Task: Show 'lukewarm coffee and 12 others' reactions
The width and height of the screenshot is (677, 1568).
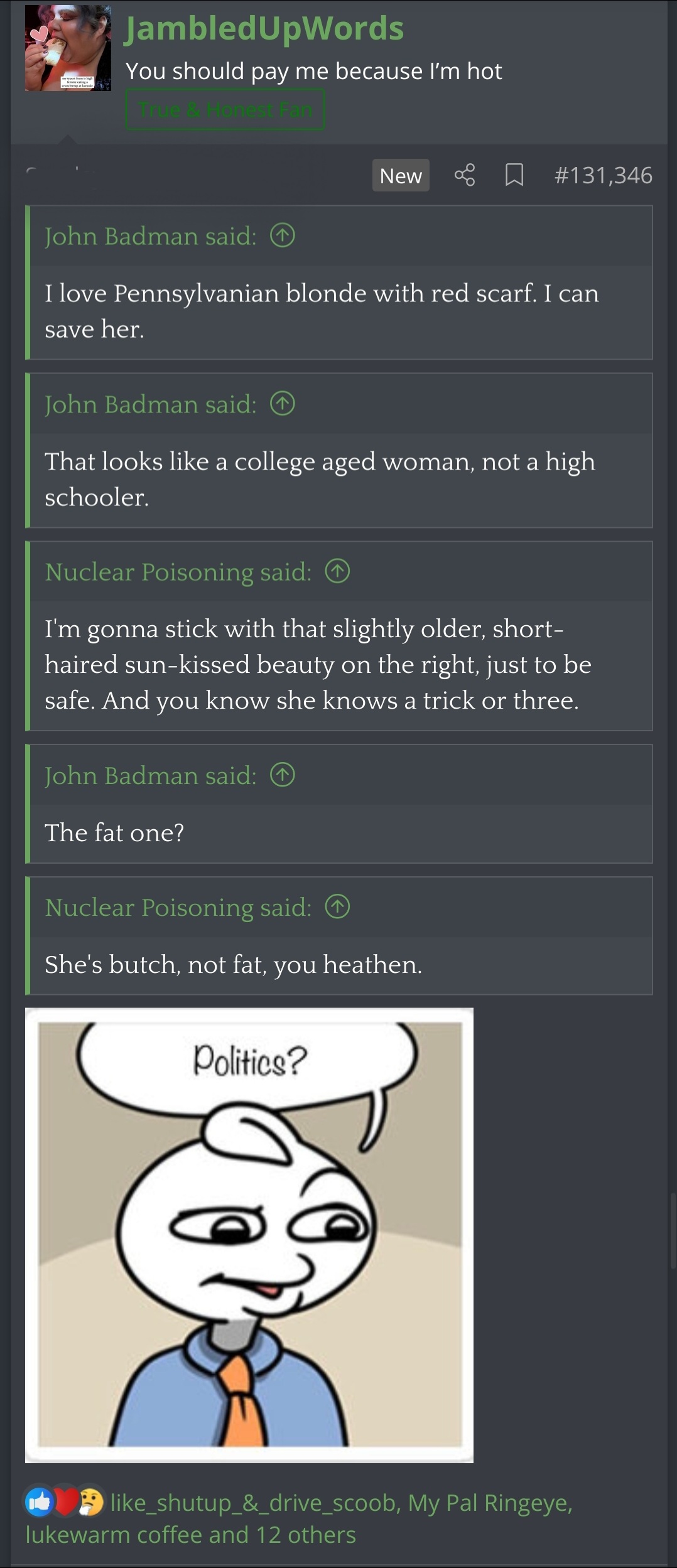Action: [x=190, y=1535]
